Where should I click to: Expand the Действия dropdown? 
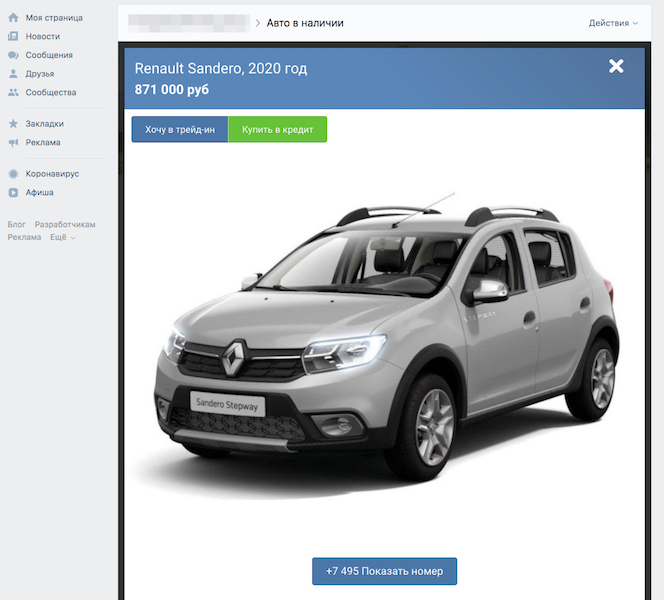coord(613,23)
